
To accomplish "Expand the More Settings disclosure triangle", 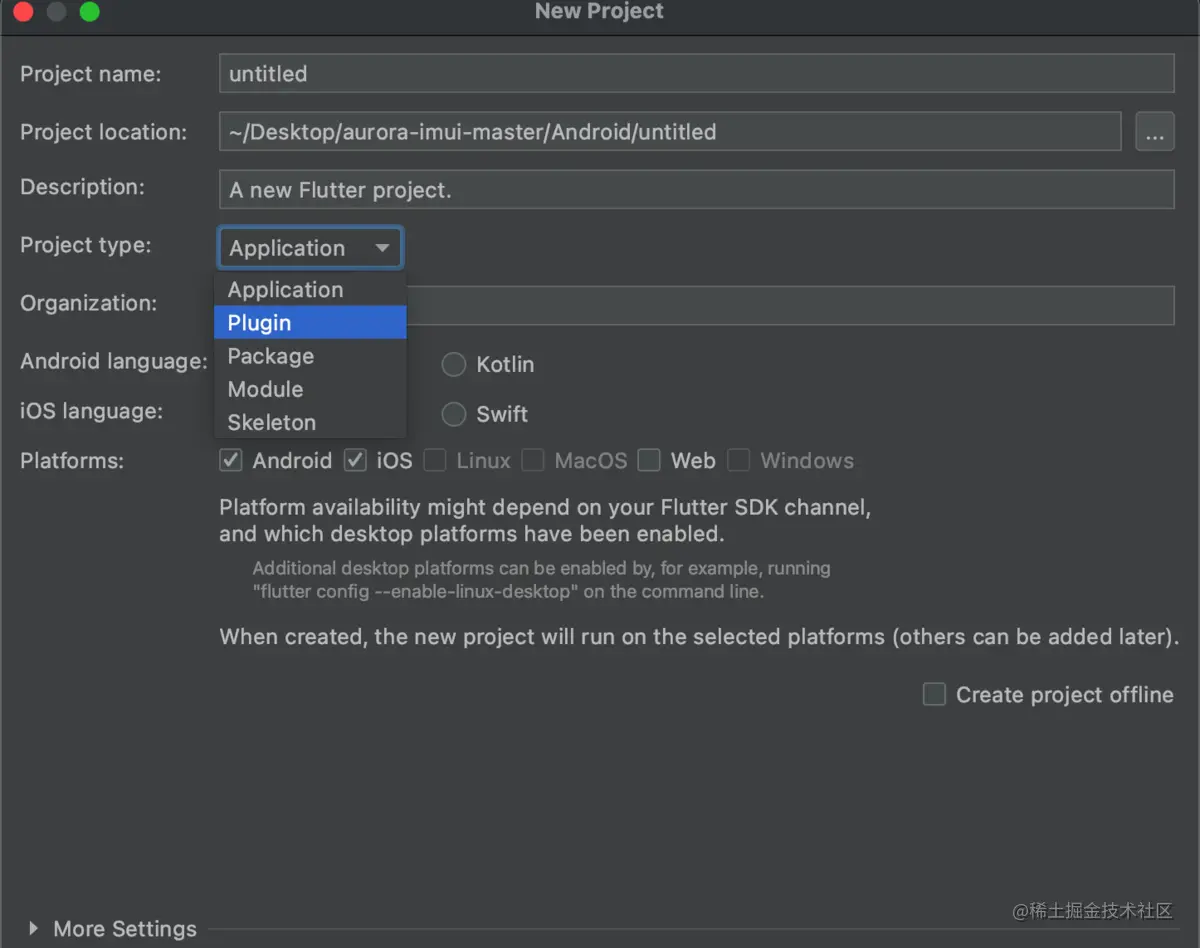I will tap(34, 928).
